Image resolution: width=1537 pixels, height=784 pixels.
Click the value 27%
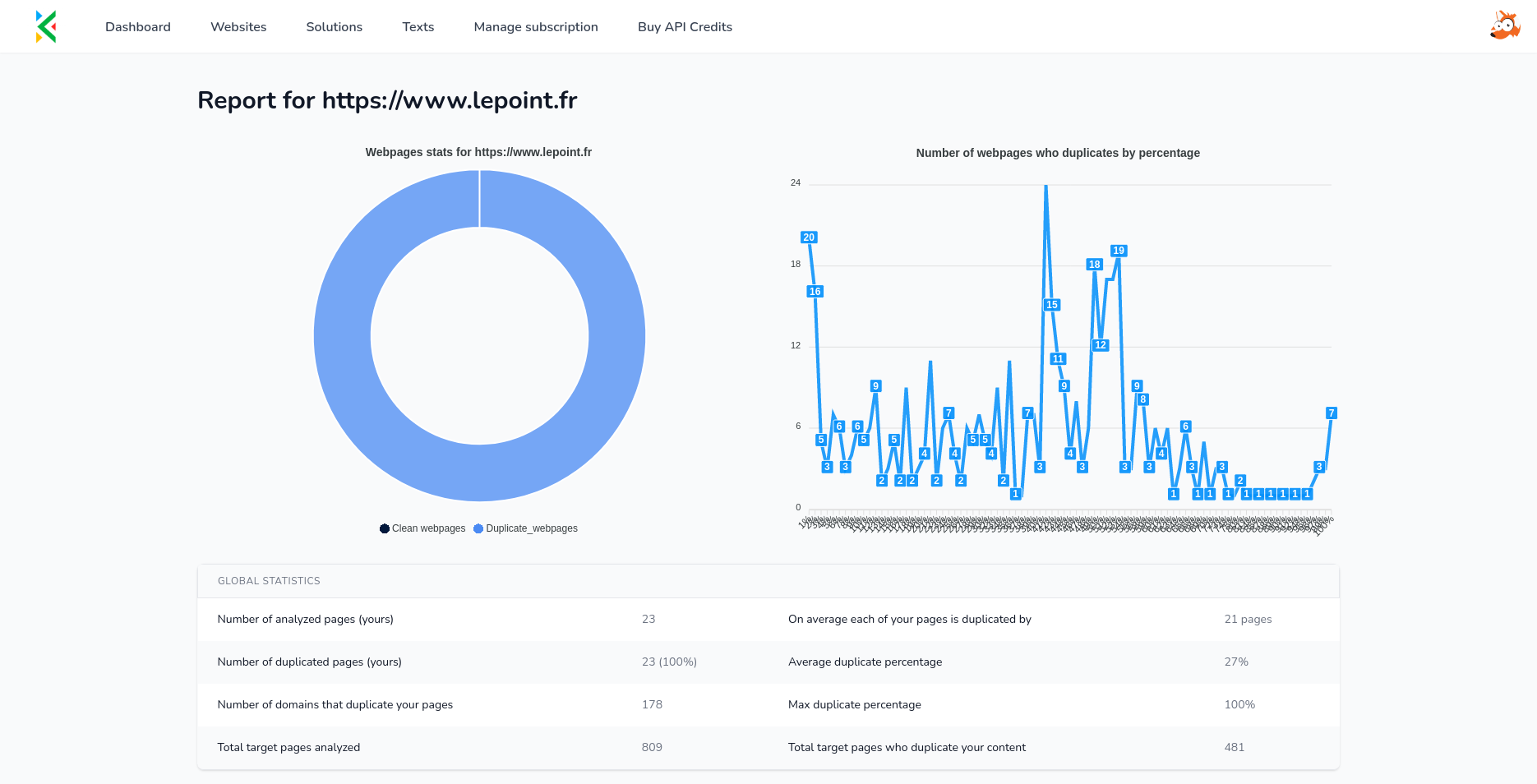click(x=1236, y=662)
